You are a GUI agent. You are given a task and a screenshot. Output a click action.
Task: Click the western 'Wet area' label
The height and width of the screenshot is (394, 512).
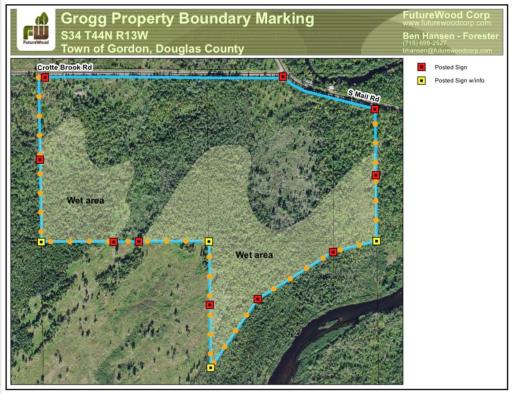point(86,200)
